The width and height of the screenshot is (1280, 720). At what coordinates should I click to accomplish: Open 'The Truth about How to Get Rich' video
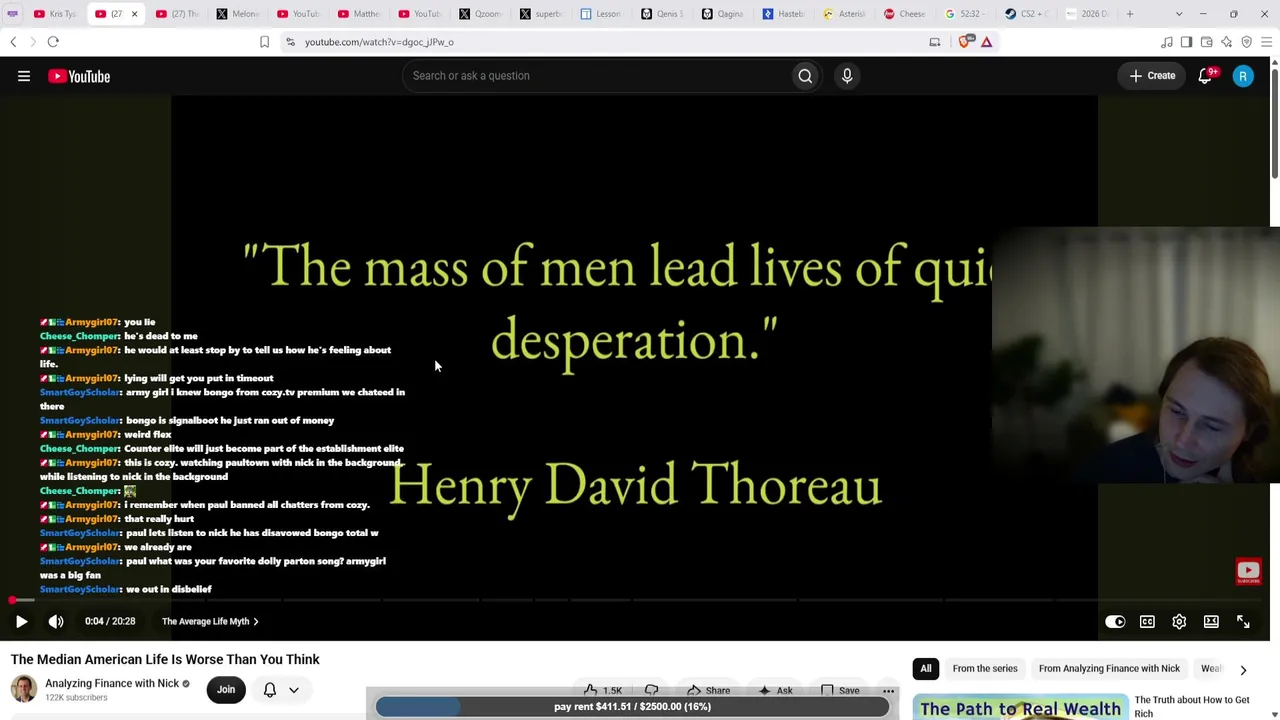click(x=1192, y=707)
